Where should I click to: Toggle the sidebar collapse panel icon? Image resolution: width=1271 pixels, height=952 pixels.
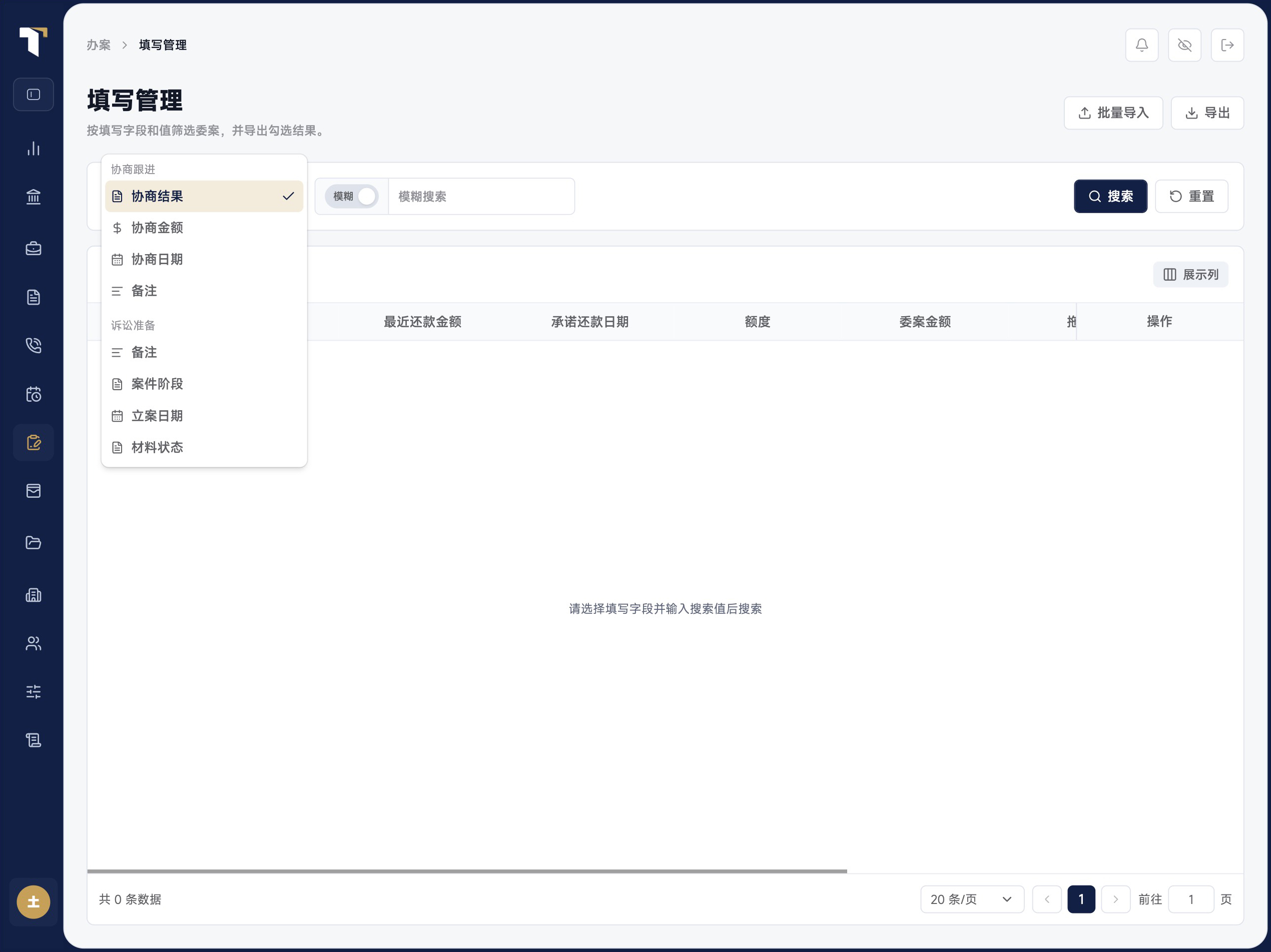point(34,94)
